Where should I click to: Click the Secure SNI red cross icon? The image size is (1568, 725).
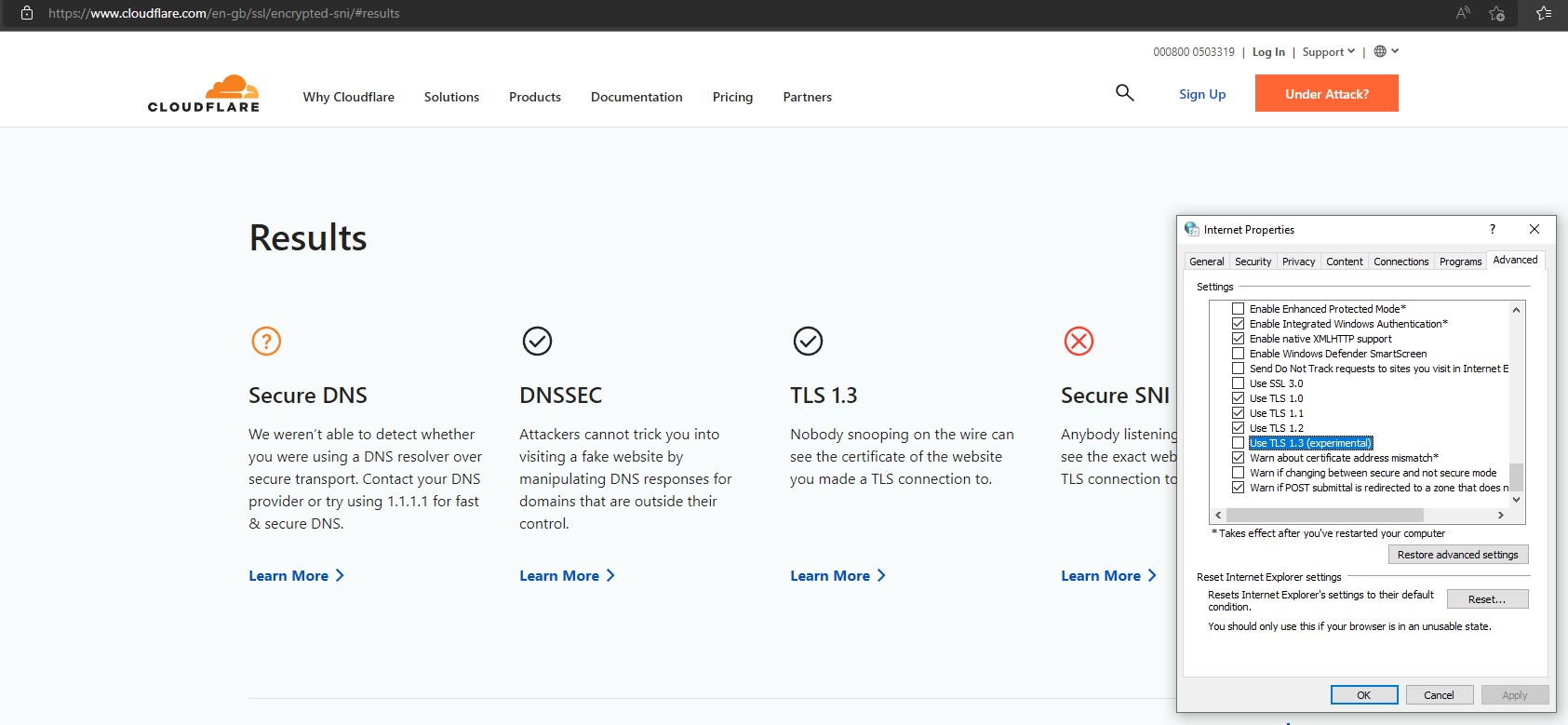point(1079,341)
